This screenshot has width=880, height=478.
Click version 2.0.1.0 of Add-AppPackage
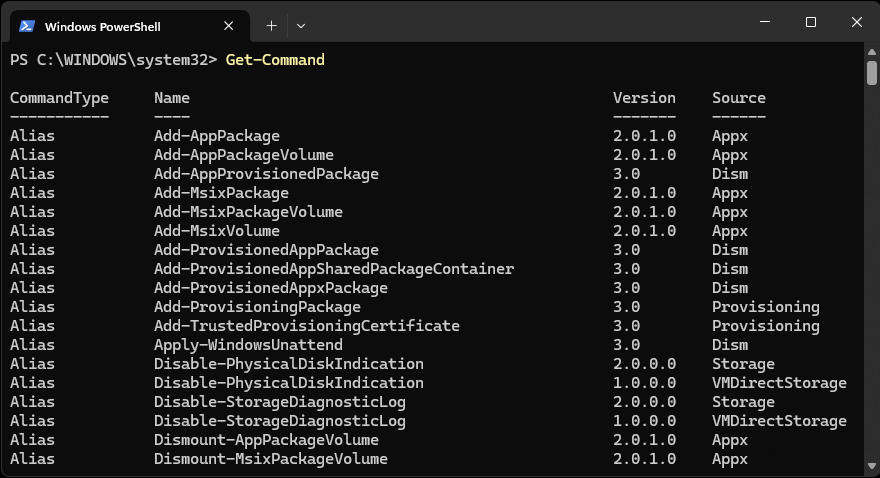(x=644, y=136)
